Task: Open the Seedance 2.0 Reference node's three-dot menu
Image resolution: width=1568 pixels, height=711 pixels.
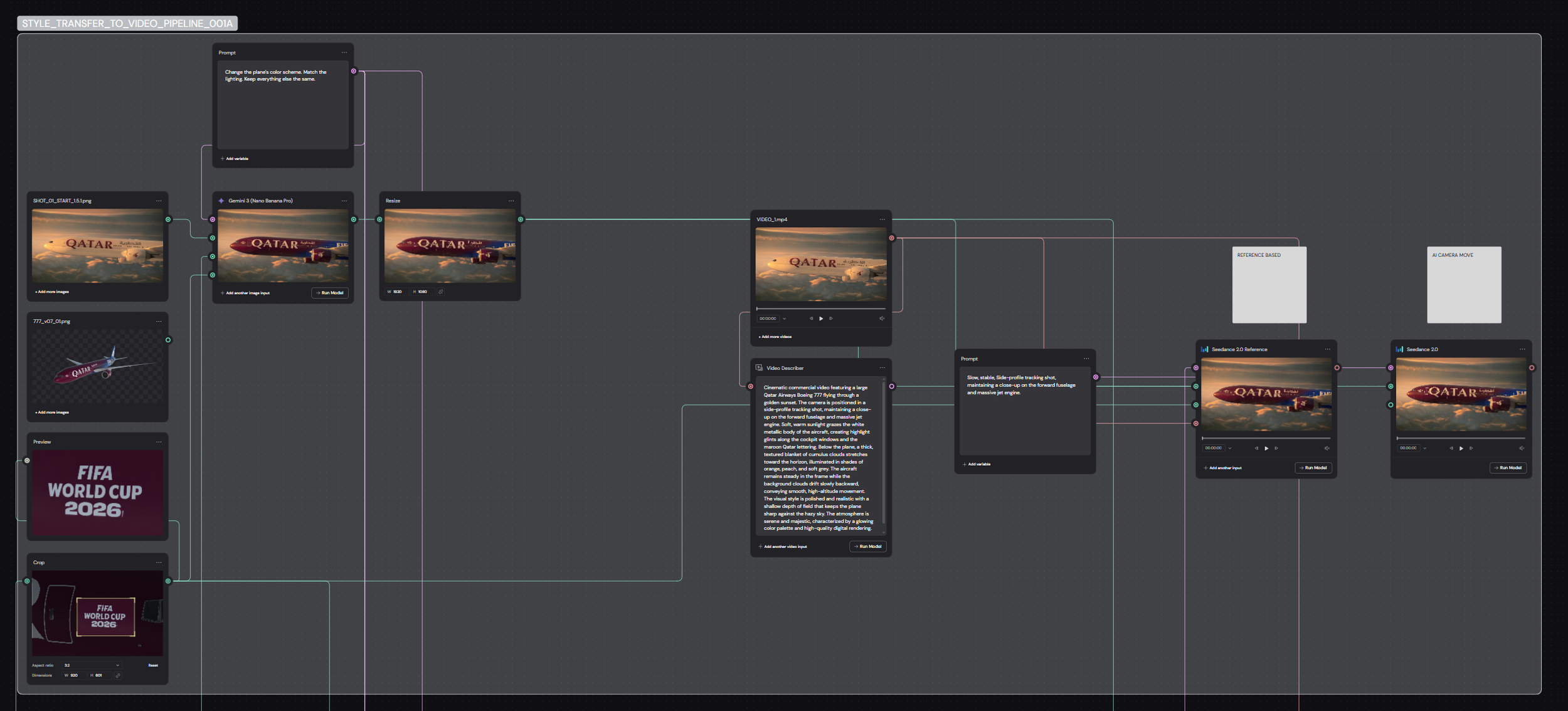Action: [1328, 349]
